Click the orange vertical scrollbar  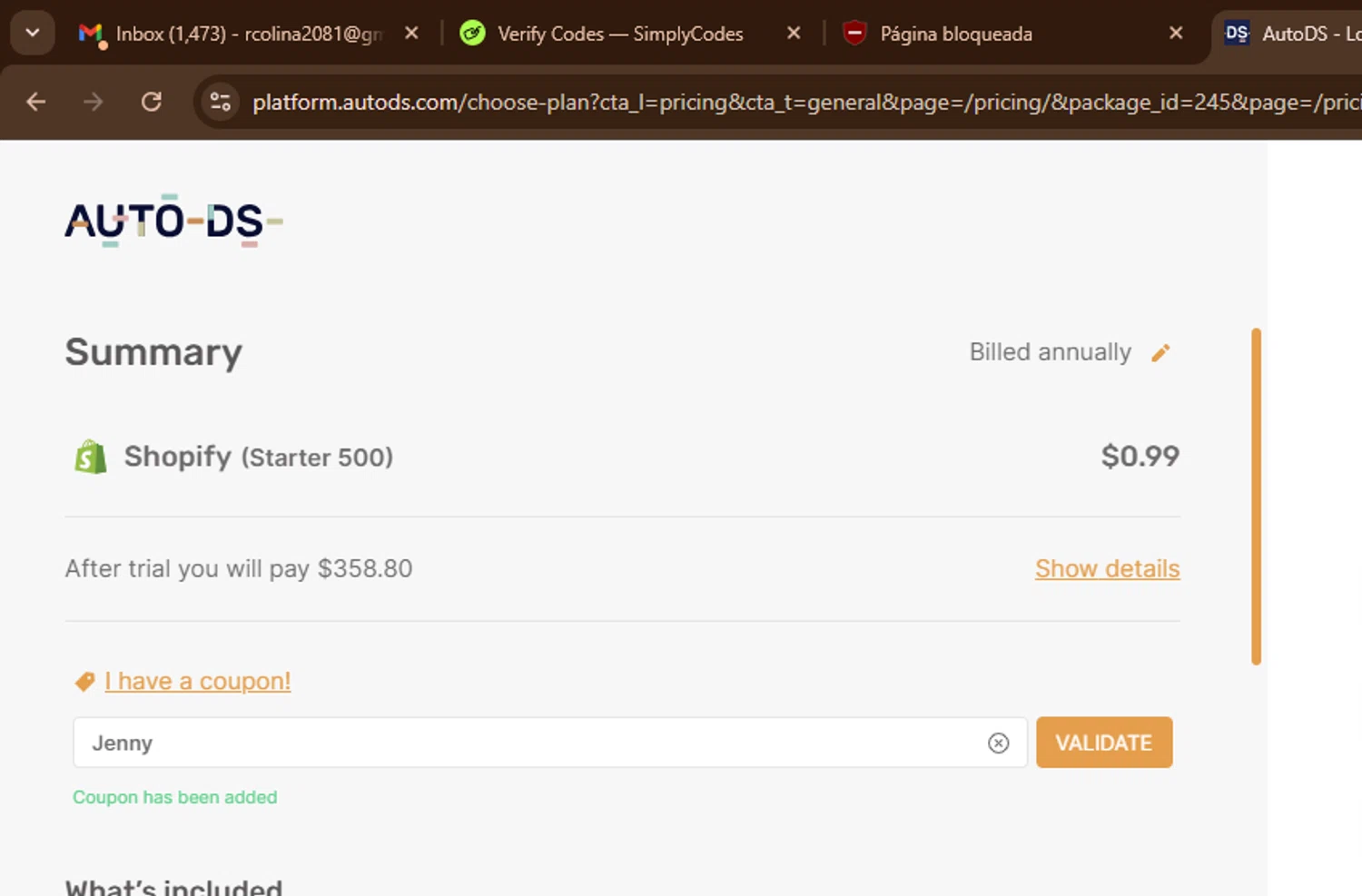(1256, 496)
